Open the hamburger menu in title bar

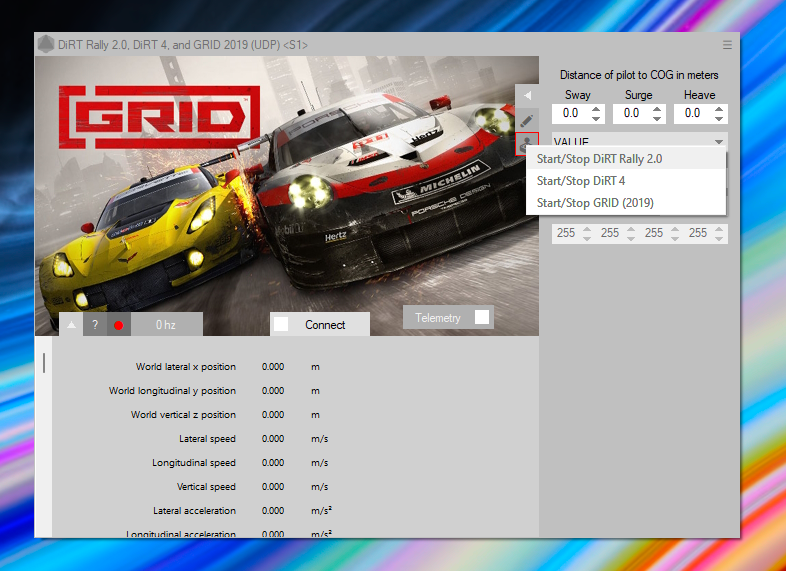pyautogui.click(x=727, y=45)
